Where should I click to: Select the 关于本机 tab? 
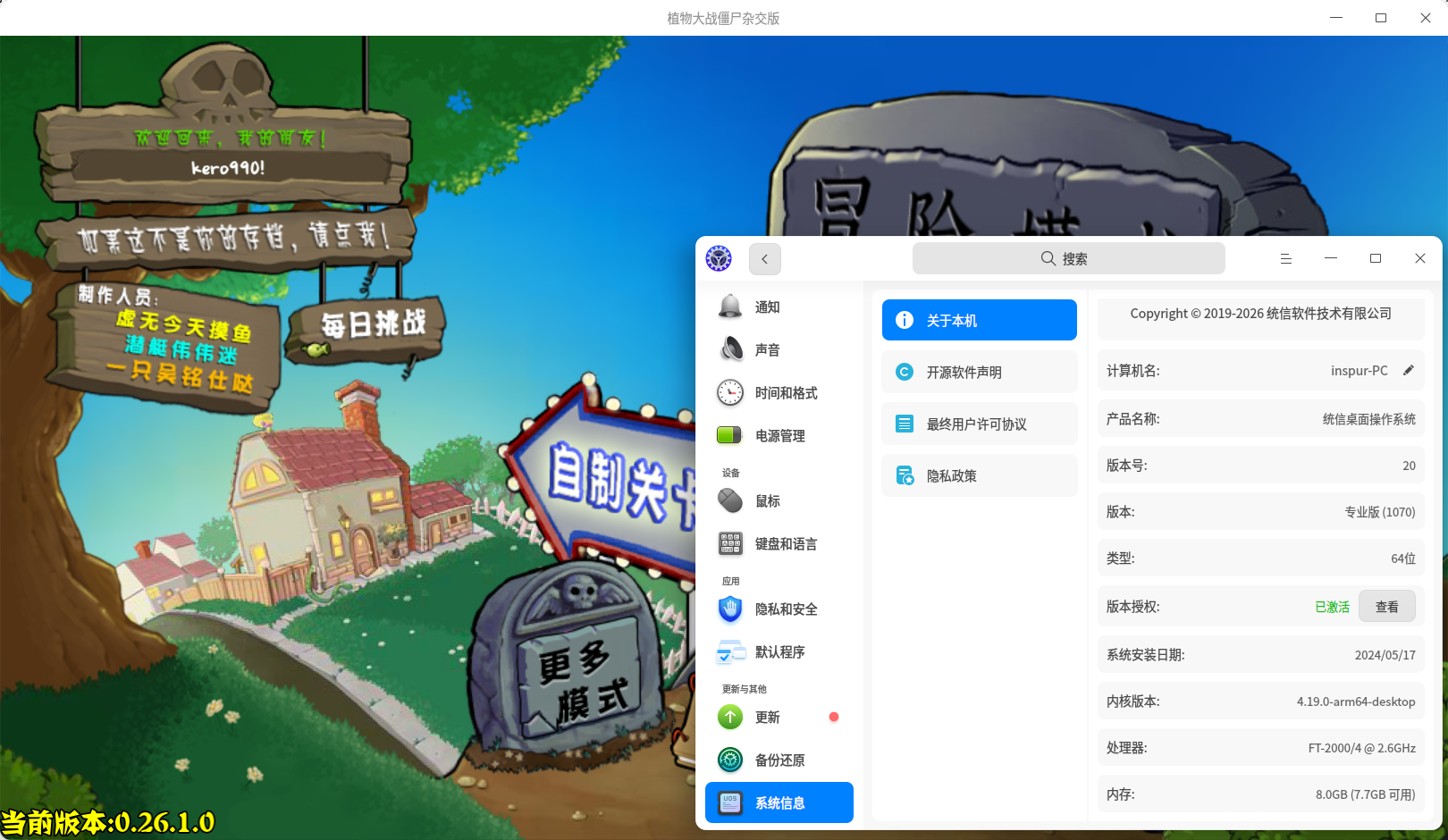coord(980,320)
